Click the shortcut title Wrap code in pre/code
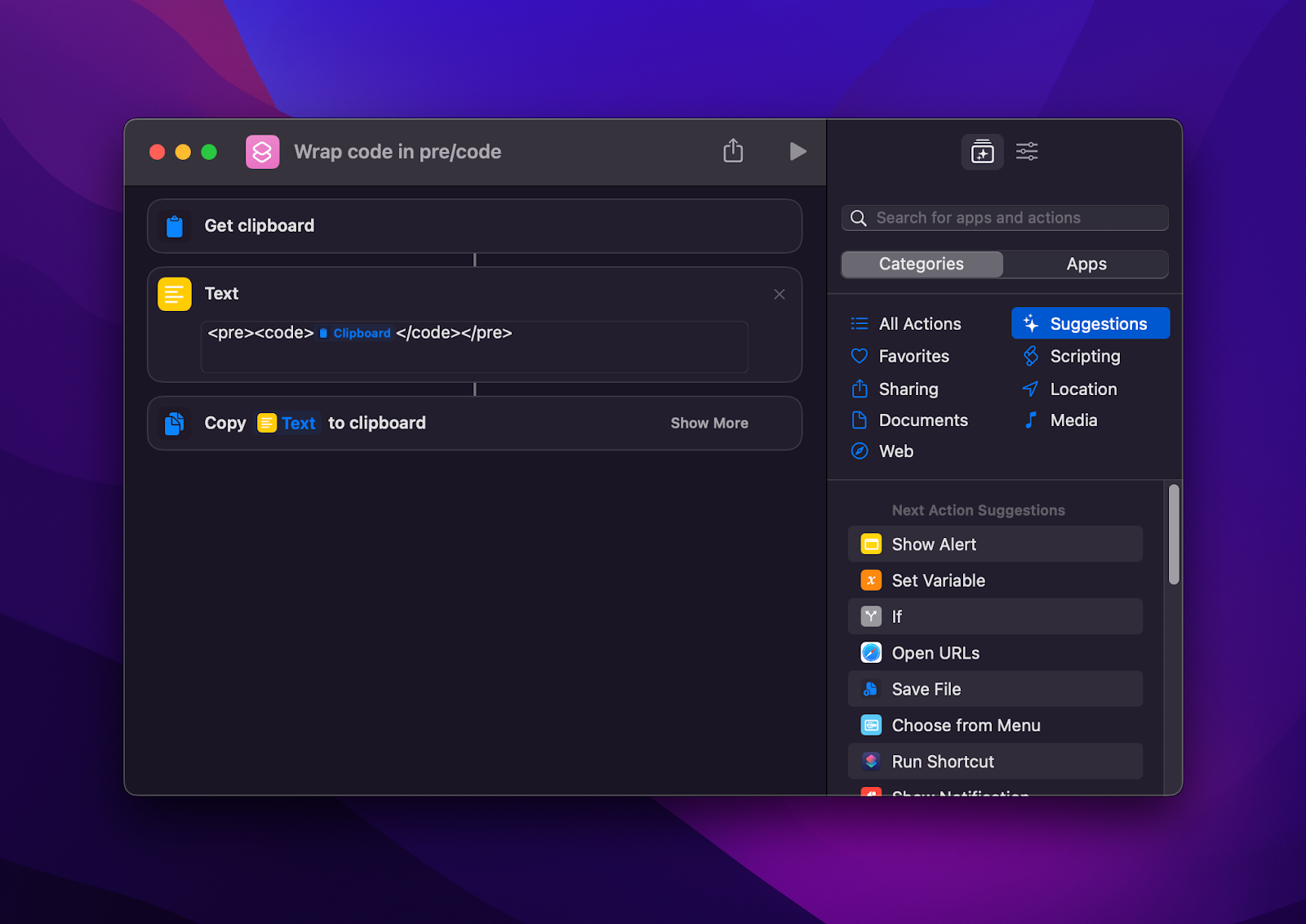This screenshot has width=1306, height=924. (398, 152)
